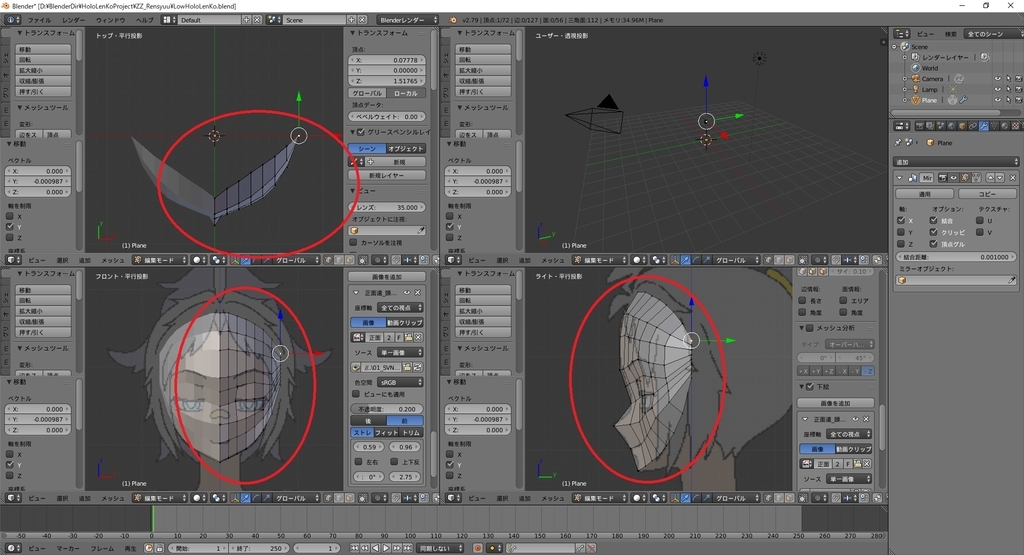Remove the Mirror modifier with its X button
The width and height of the screenshot is (1024, 555).
click(x=1012, y=178)
